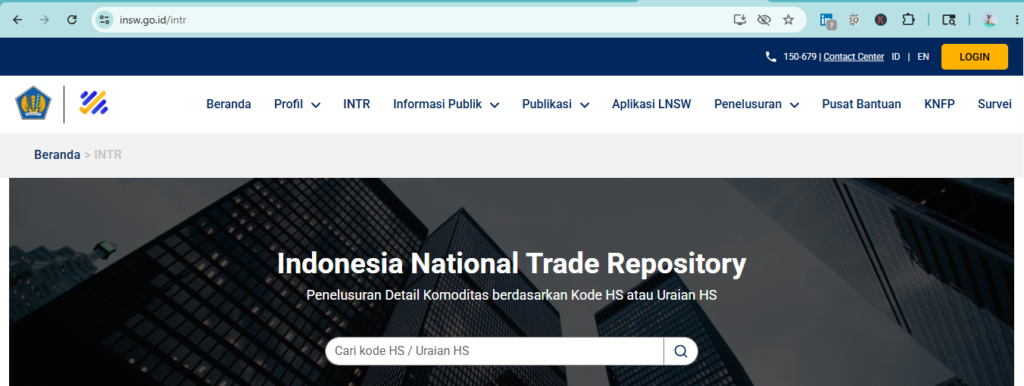This screenshot has width=1024, height=386.
Task: Click the yellow LOGIN button
Action: [x=974, y=57]
